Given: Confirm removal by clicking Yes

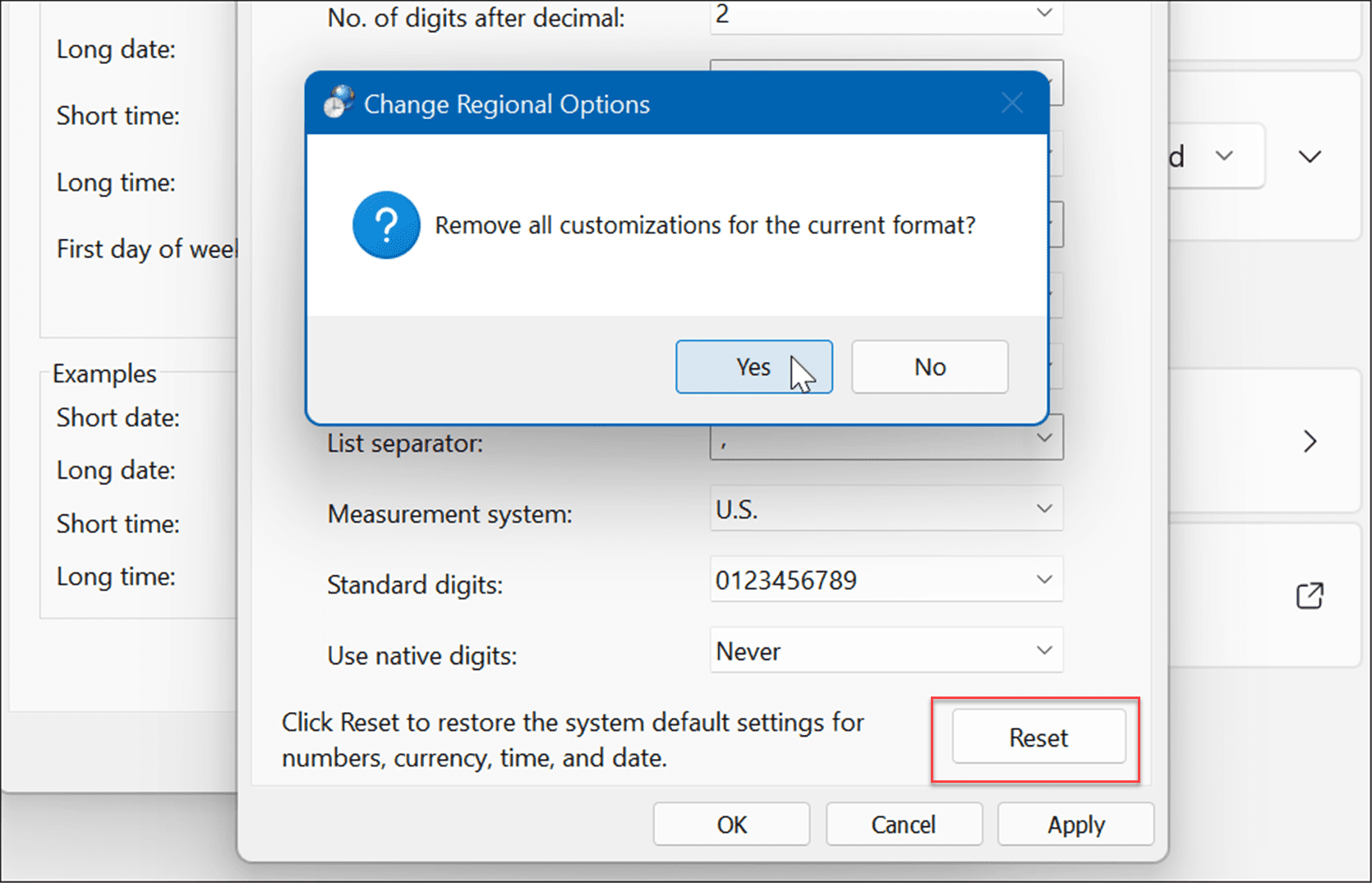Looking at the screenshot, I should (x=753, y=367).
